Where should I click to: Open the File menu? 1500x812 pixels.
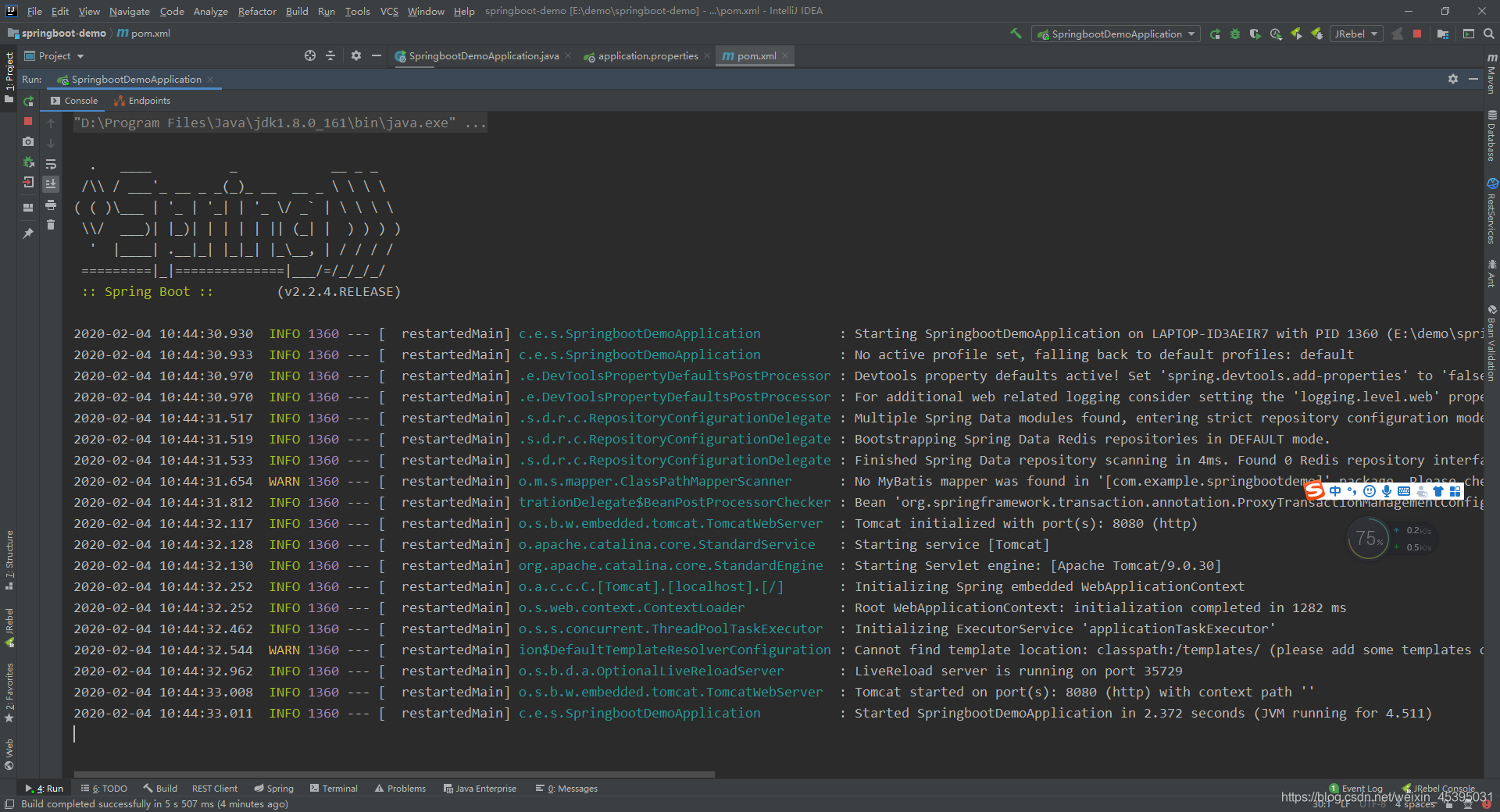point(34,11)
